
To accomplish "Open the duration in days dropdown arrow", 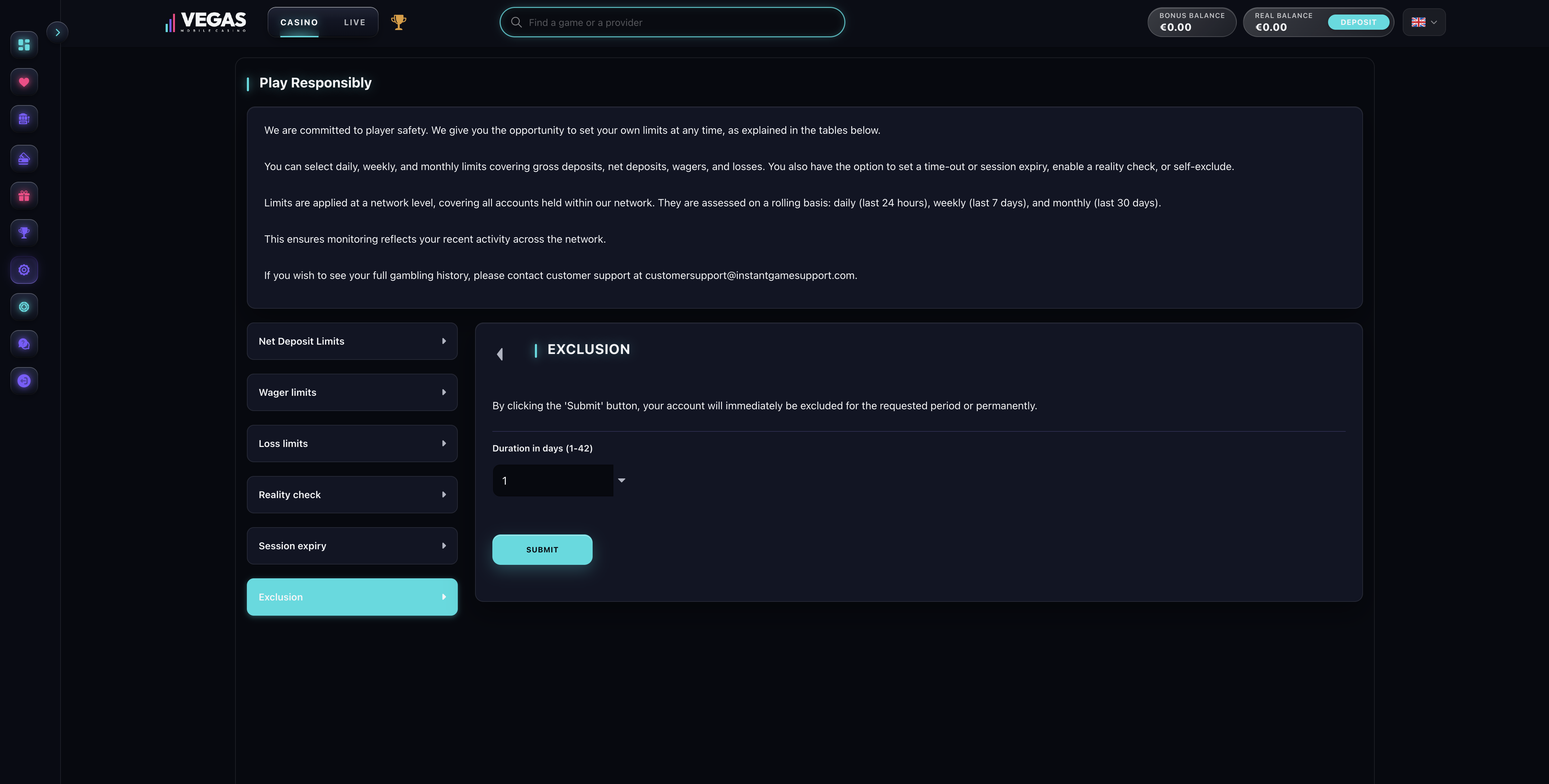I will click(x=622, y=480).
